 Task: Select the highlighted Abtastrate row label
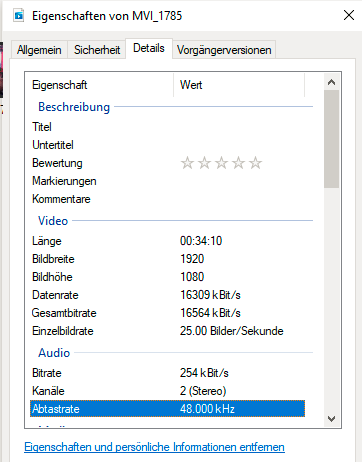(56, 409)
